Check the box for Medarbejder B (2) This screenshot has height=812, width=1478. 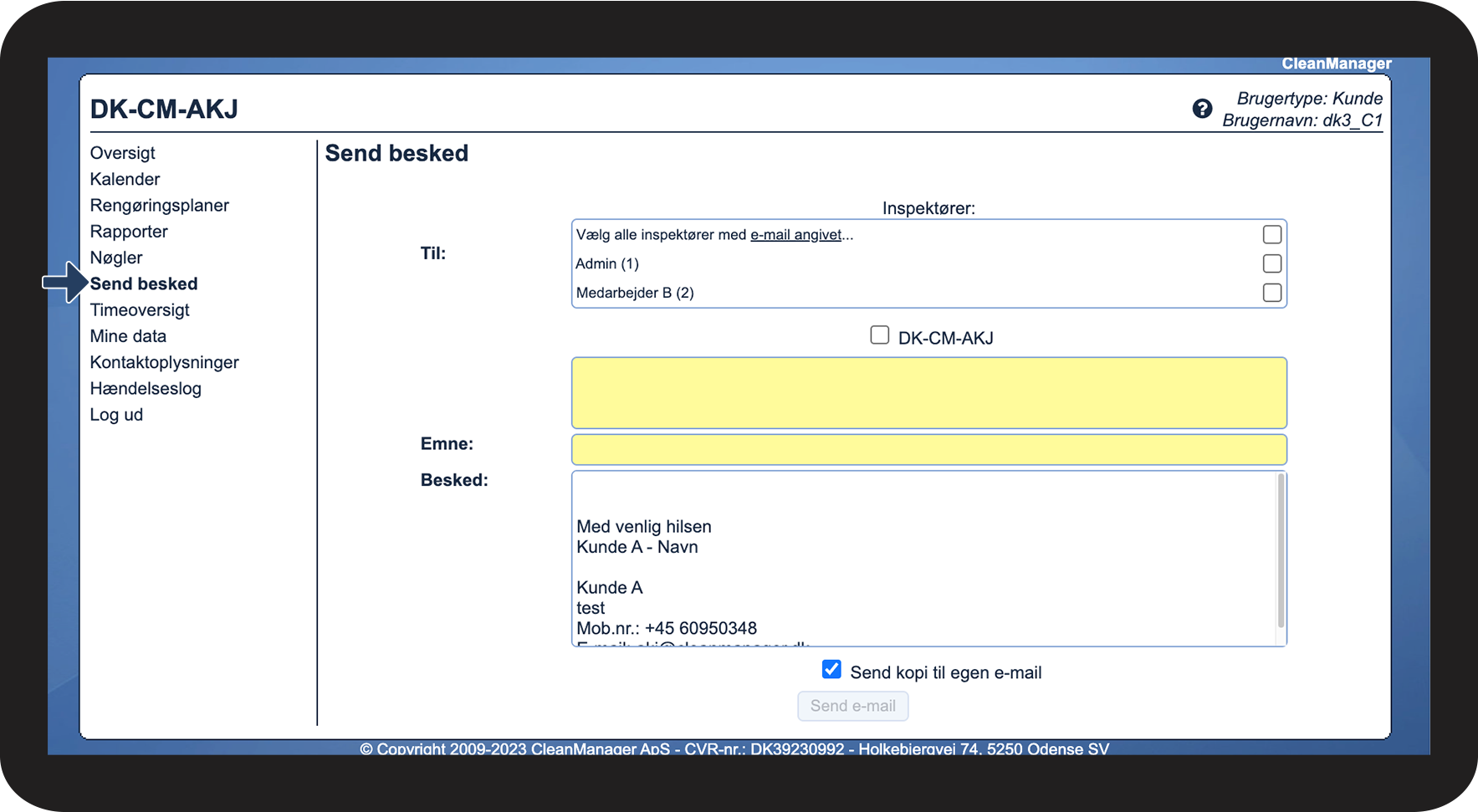tap(1271, 293)
